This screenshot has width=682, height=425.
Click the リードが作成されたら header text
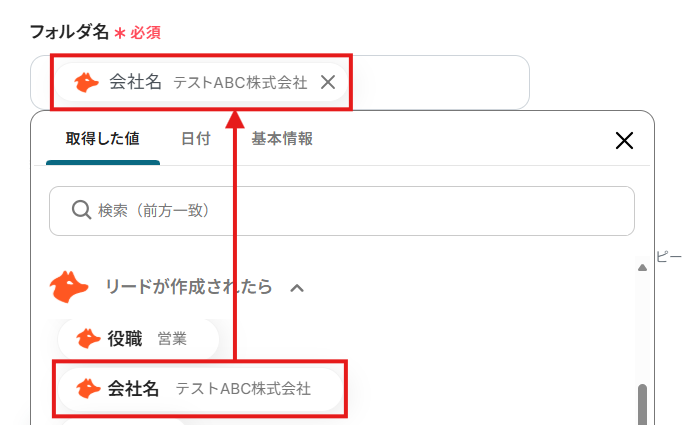click(189, 287)
